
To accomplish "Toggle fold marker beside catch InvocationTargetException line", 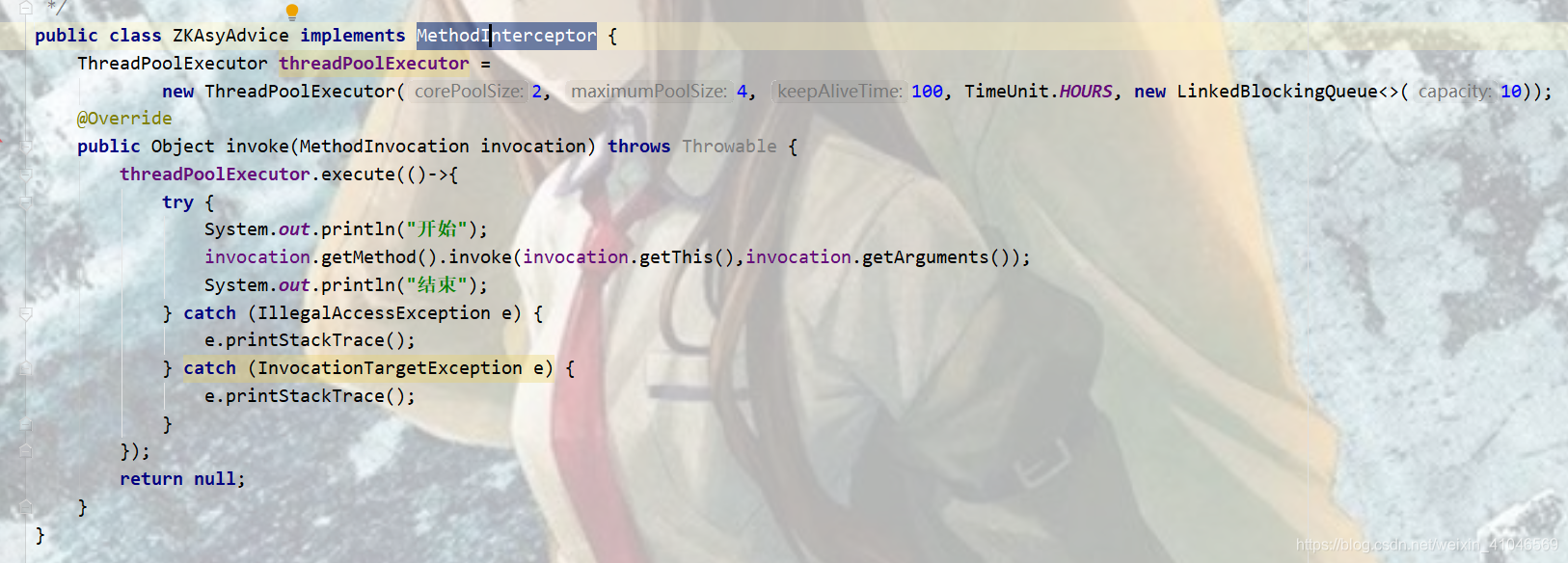I will pyautogui.click(x=26, y=368).
